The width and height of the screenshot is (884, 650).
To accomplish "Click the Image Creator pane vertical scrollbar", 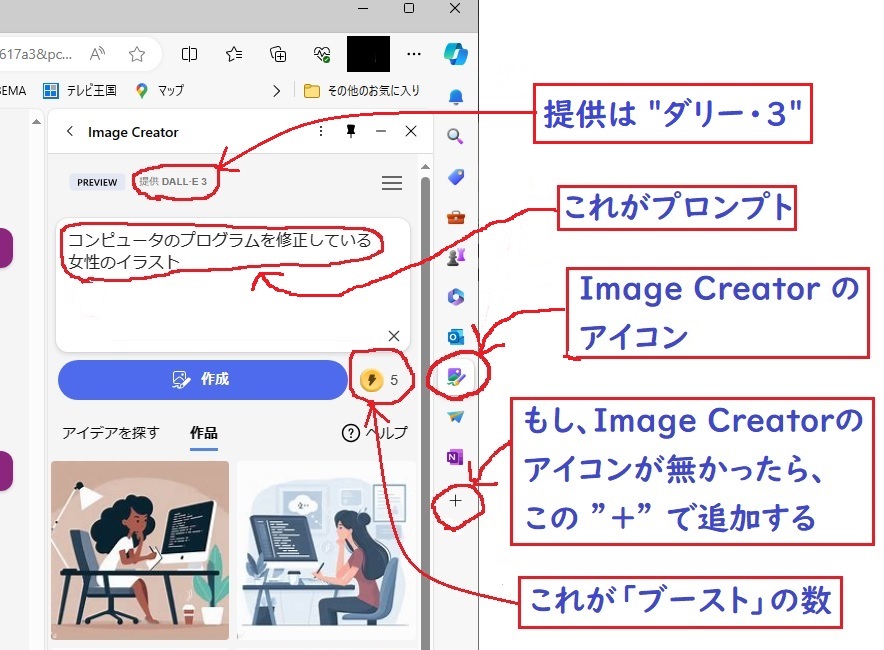I will click(426, 414).
